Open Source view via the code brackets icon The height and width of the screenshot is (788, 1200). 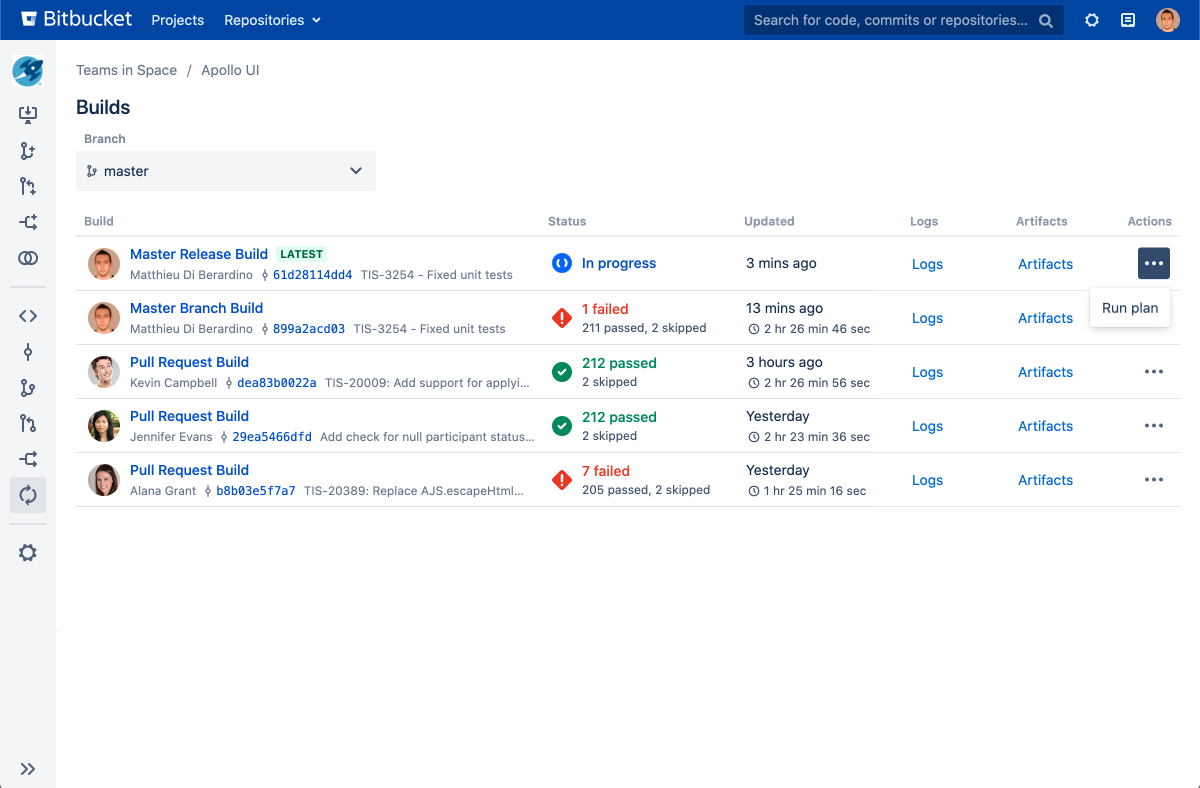(28, 316)
